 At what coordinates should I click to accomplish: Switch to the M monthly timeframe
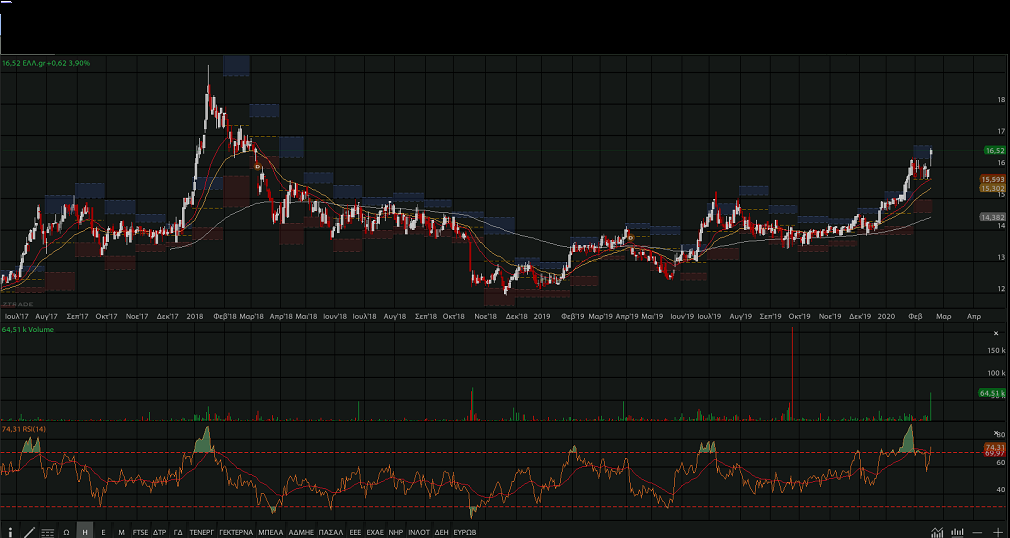[121, 532]
